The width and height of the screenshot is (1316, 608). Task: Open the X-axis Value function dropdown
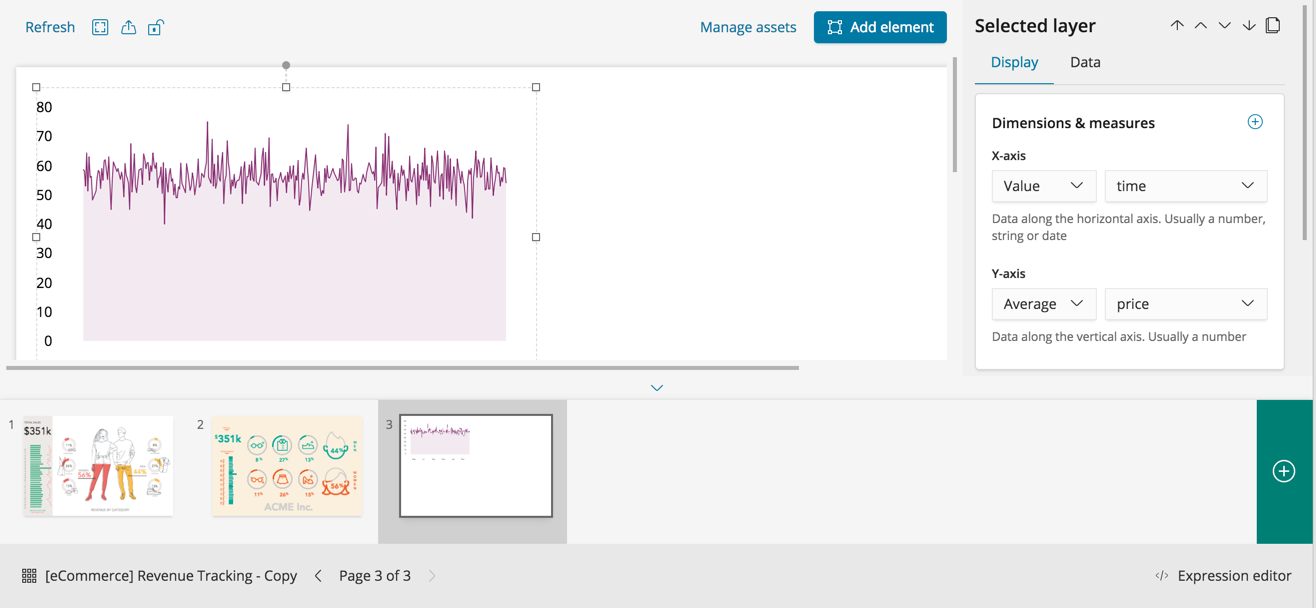pyautogui.click(x=1043, y=186)
